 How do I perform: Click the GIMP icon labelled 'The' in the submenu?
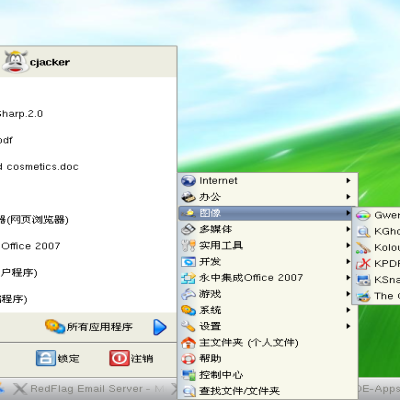(x=363, y=296)
